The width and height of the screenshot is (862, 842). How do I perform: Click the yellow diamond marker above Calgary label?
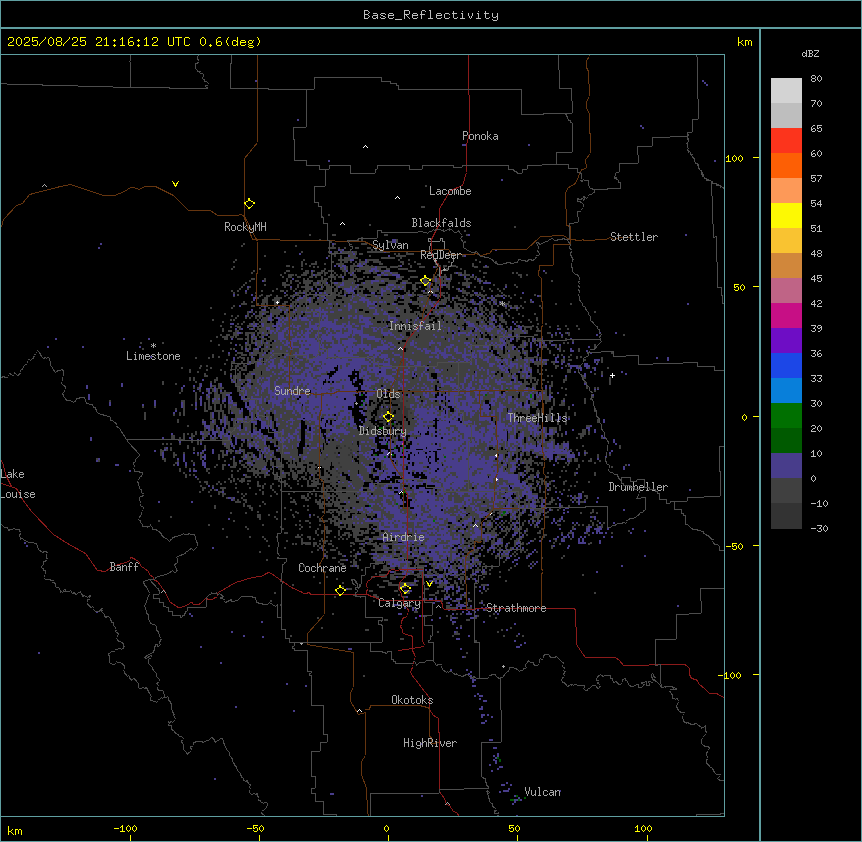405,589
